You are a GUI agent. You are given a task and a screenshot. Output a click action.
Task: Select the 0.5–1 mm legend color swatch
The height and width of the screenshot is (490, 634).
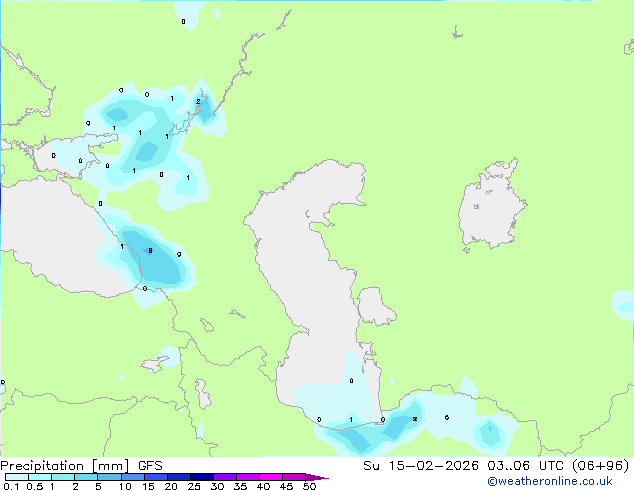click(x=40, y=477)
